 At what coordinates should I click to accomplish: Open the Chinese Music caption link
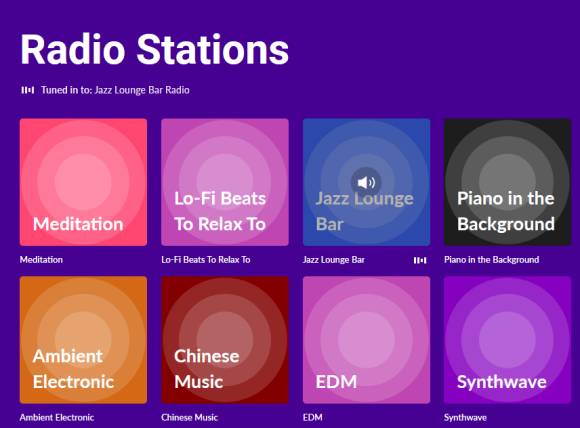(189, 417)
